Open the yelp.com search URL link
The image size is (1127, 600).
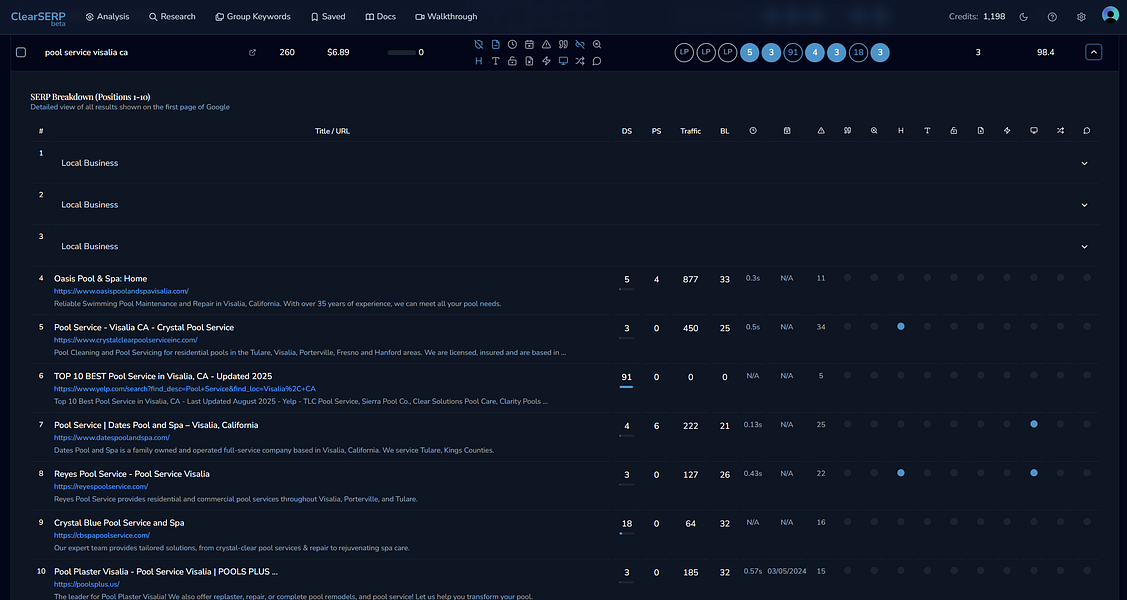click(185, 389)
